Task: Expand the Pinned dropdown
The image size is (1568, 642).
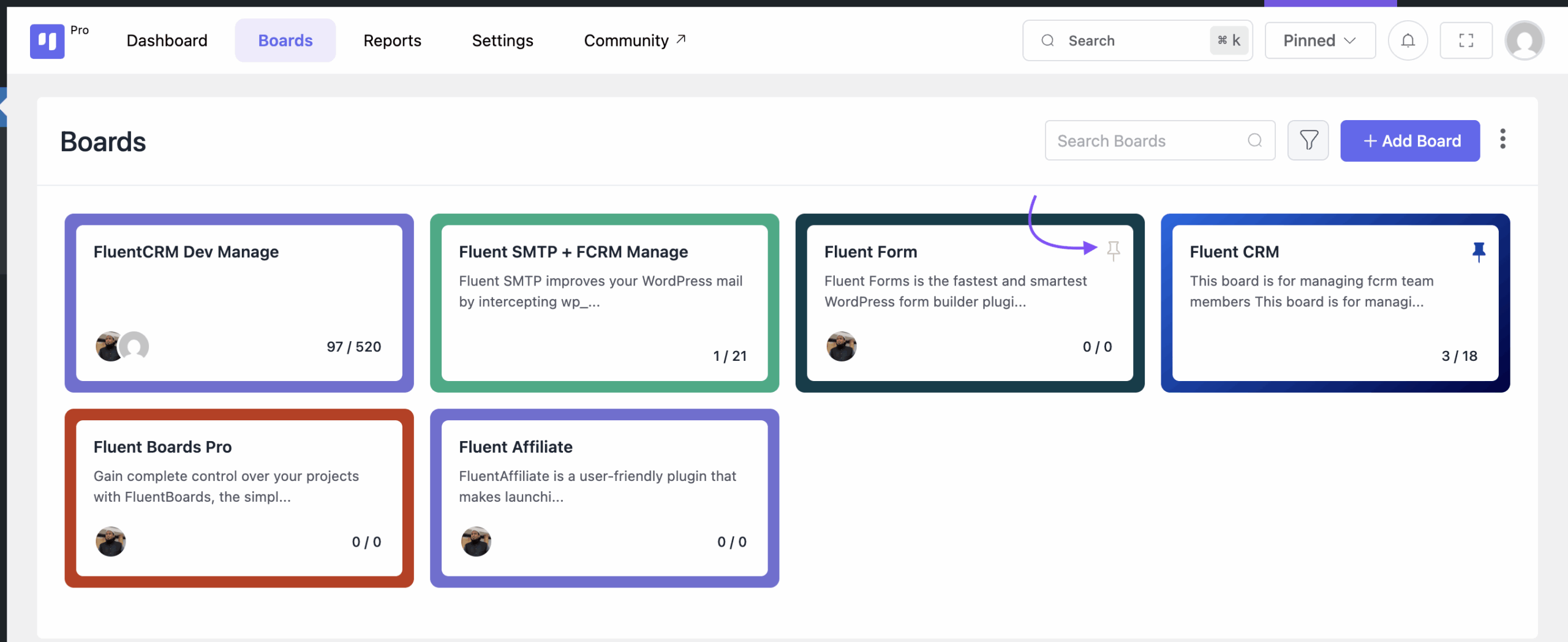Action: coord(1320,40)
